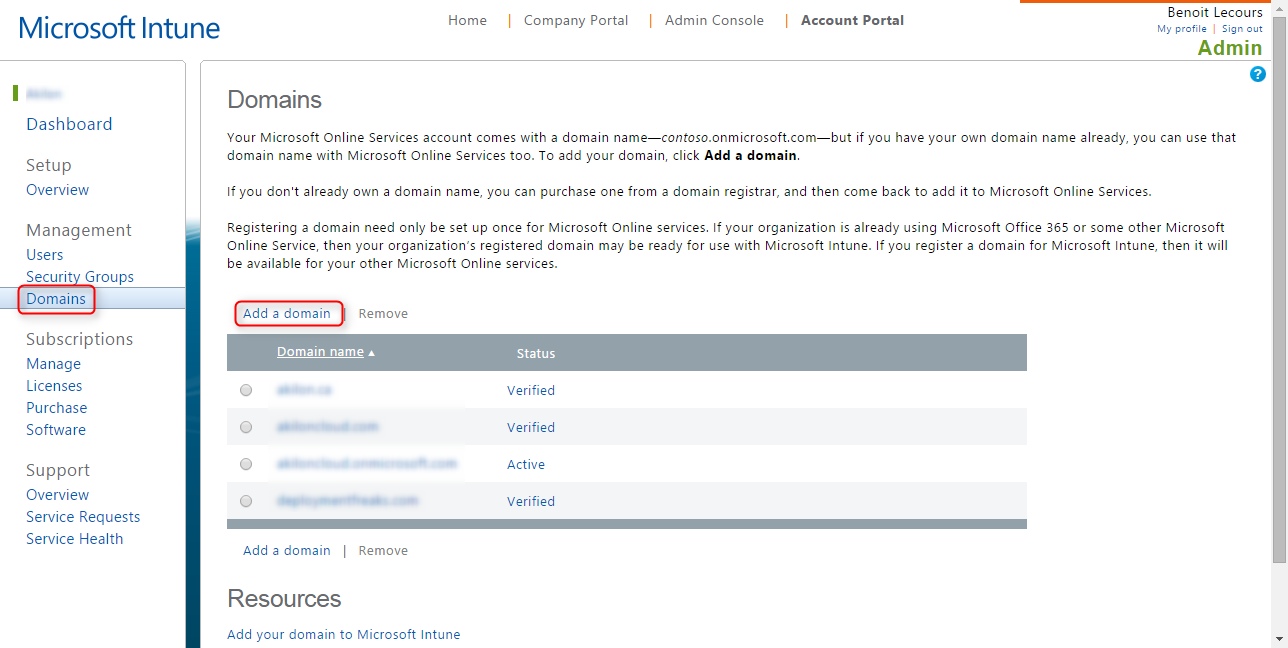Click Remove above the domains table

(x=383, y=313)
